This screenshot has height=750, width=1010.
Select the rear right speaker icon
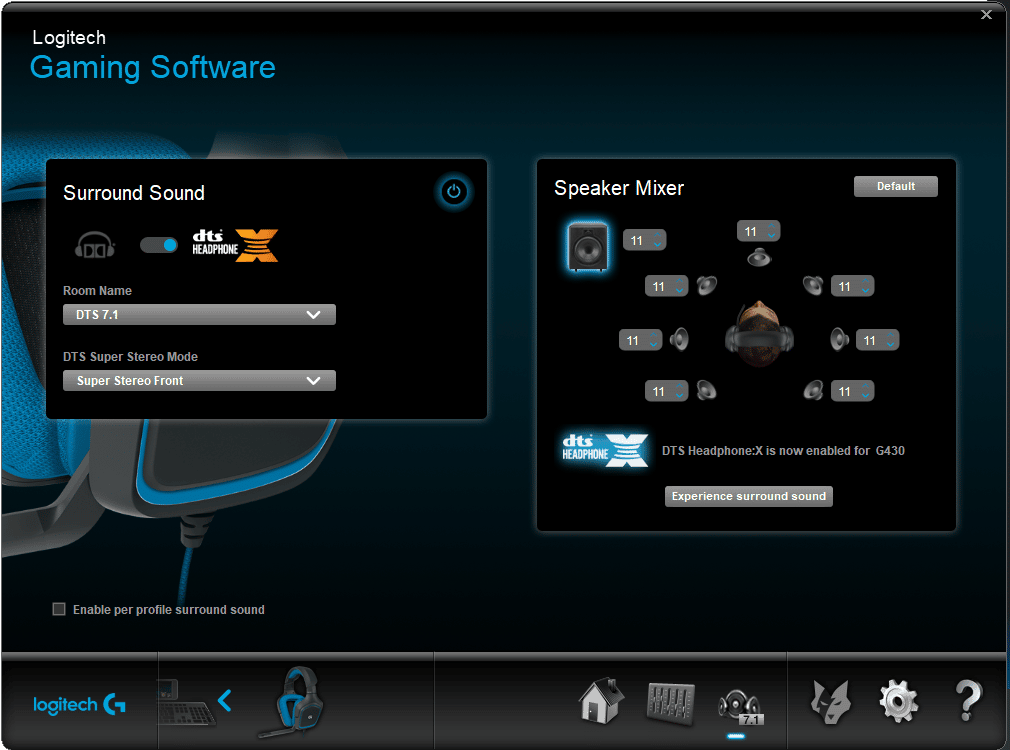click(x=814, y=390)
